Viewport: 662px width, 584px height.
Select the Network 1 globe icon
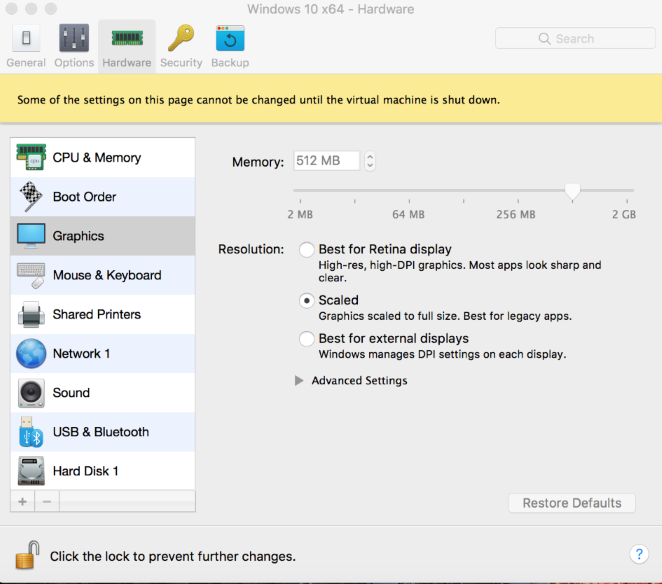tap(31, 354)
